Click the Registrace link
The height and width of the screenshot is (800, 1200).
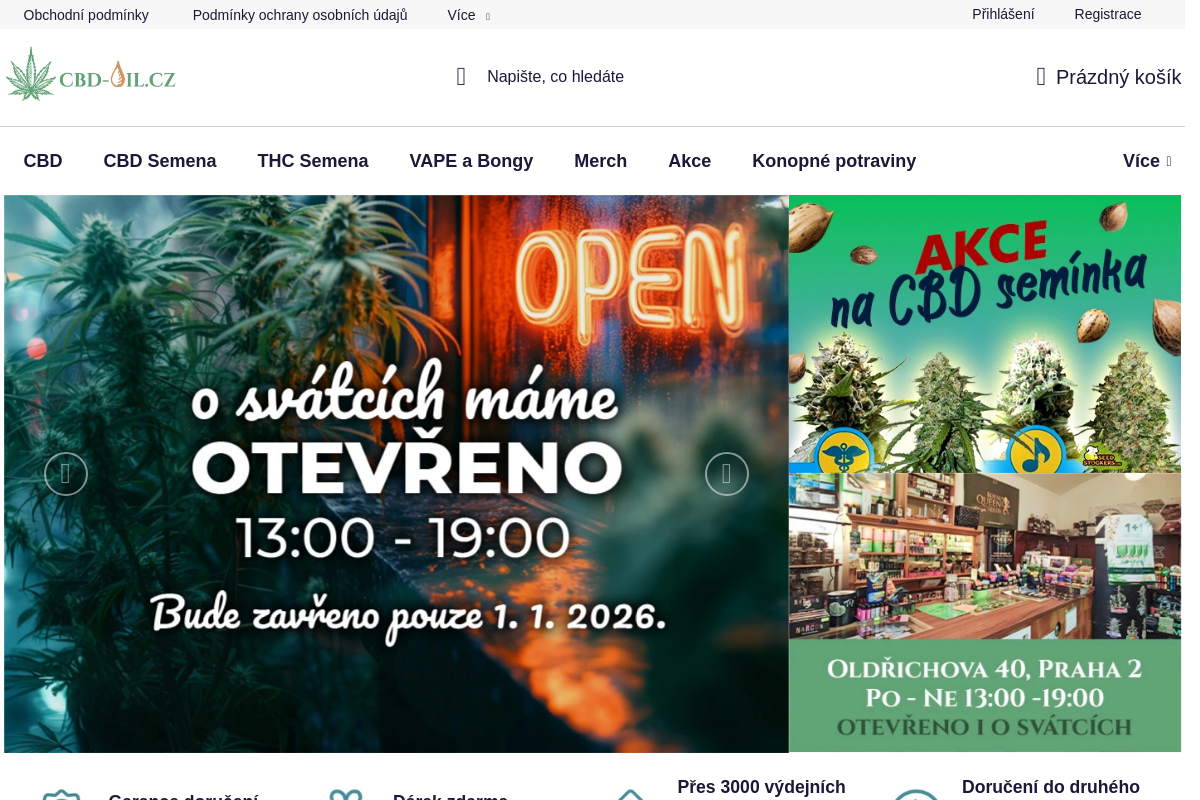pos(1107,14)
